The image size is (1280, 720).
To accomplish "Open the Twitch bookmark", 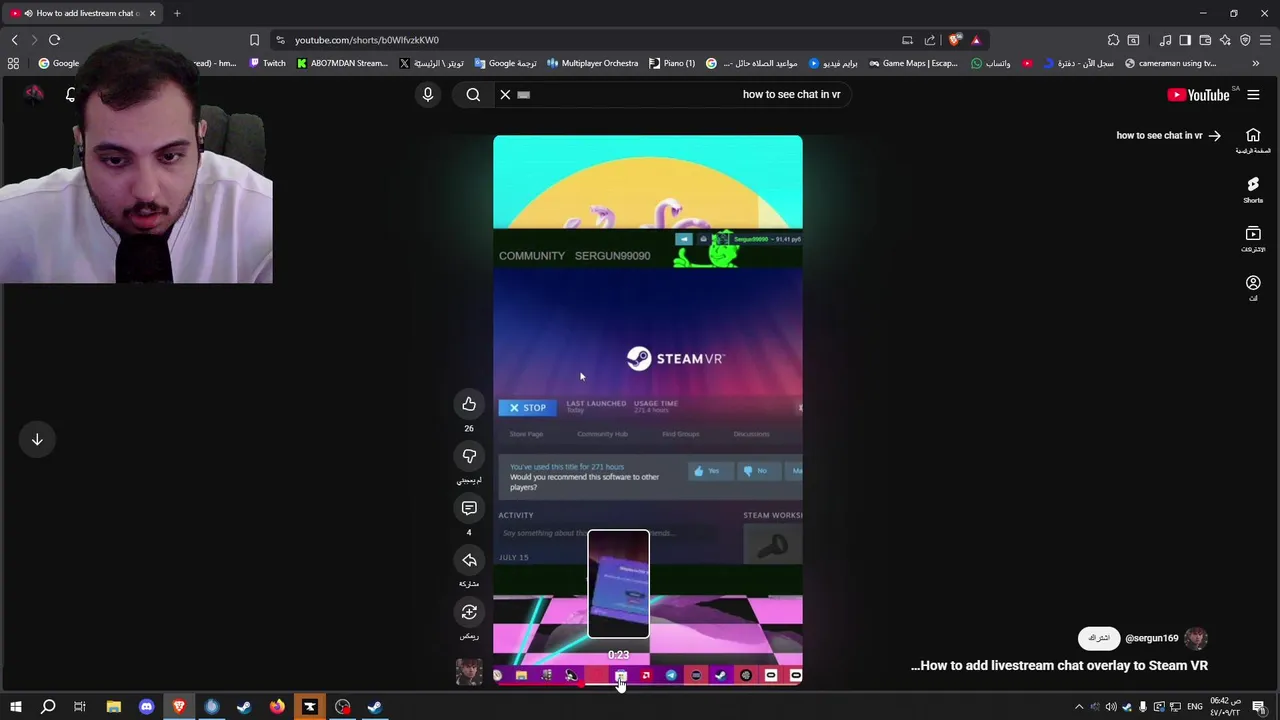I will (267, 63).
